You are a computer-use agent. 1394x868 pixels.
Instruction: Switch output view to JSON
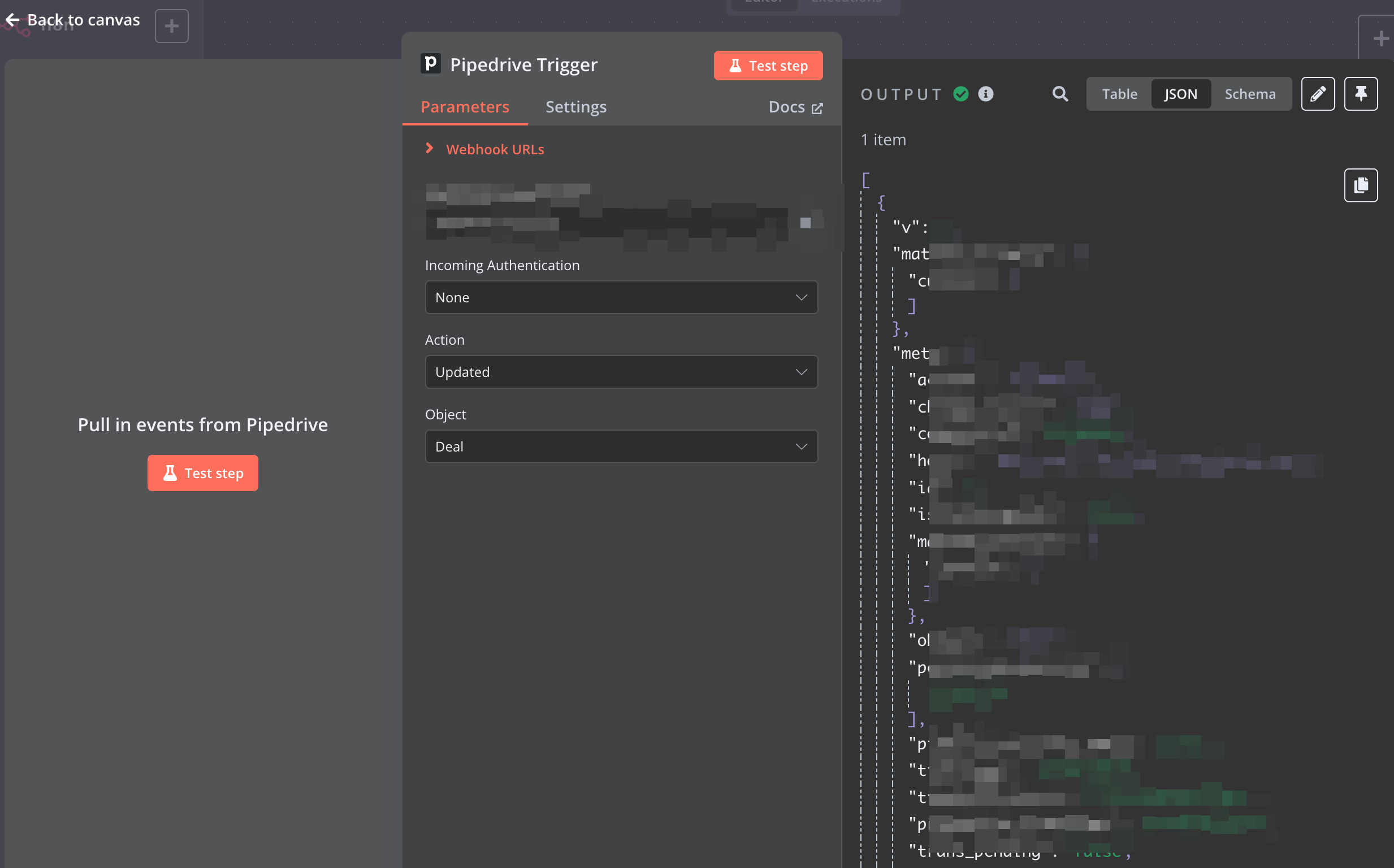(x=1181, y=94)
